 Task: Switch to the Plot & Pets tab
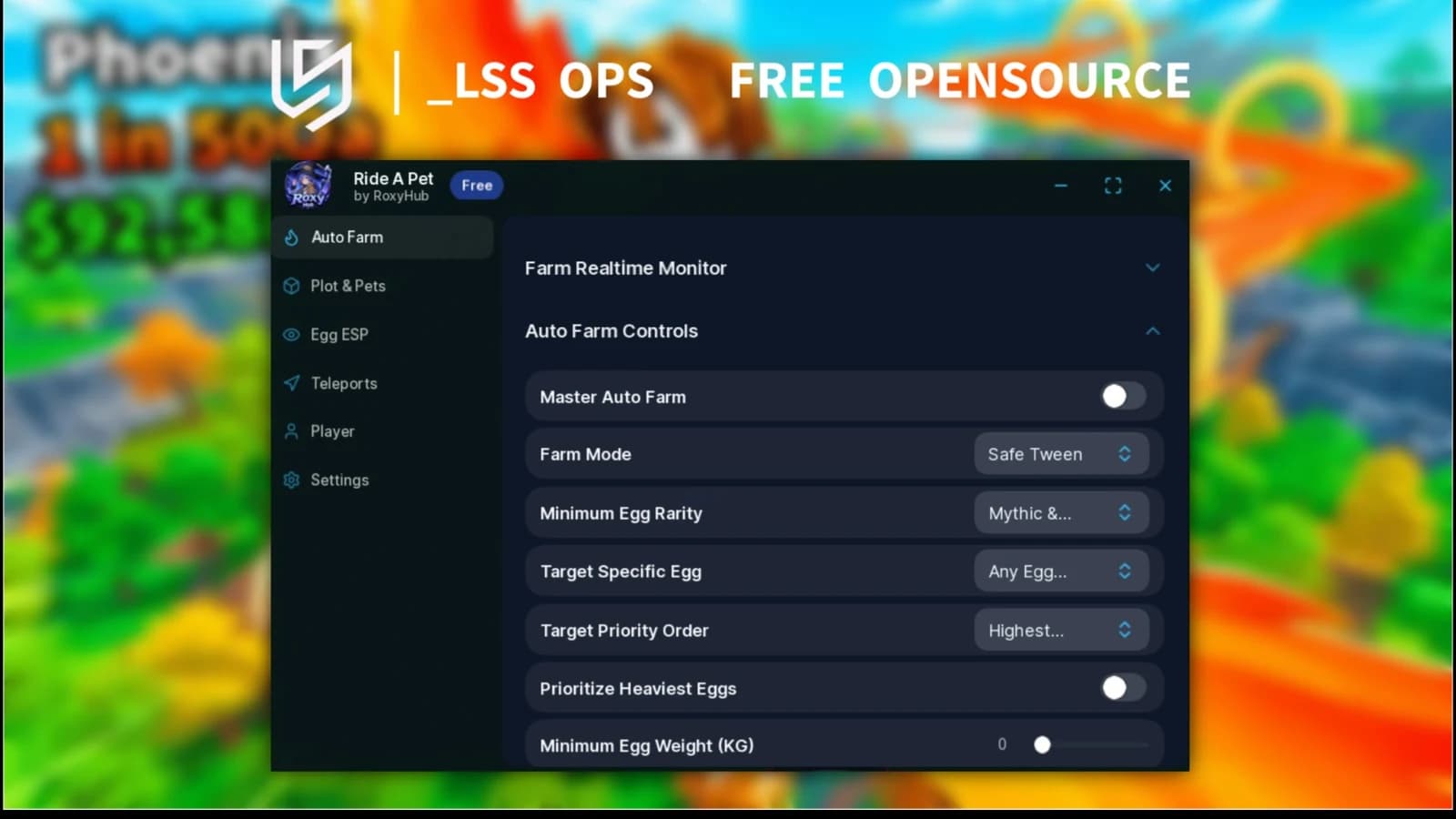tap(383, 286)
